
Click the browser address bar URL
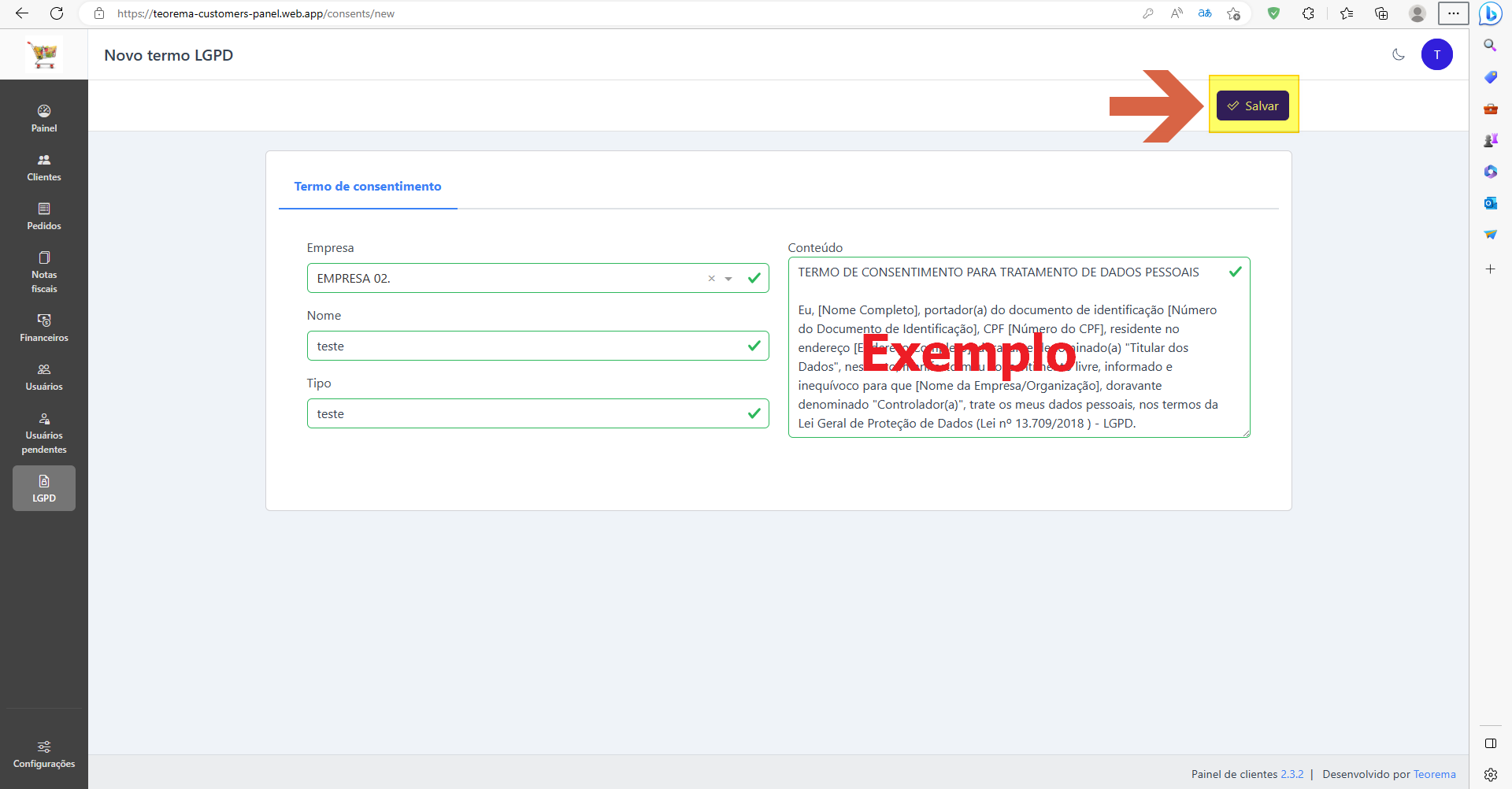click(256, 13)
